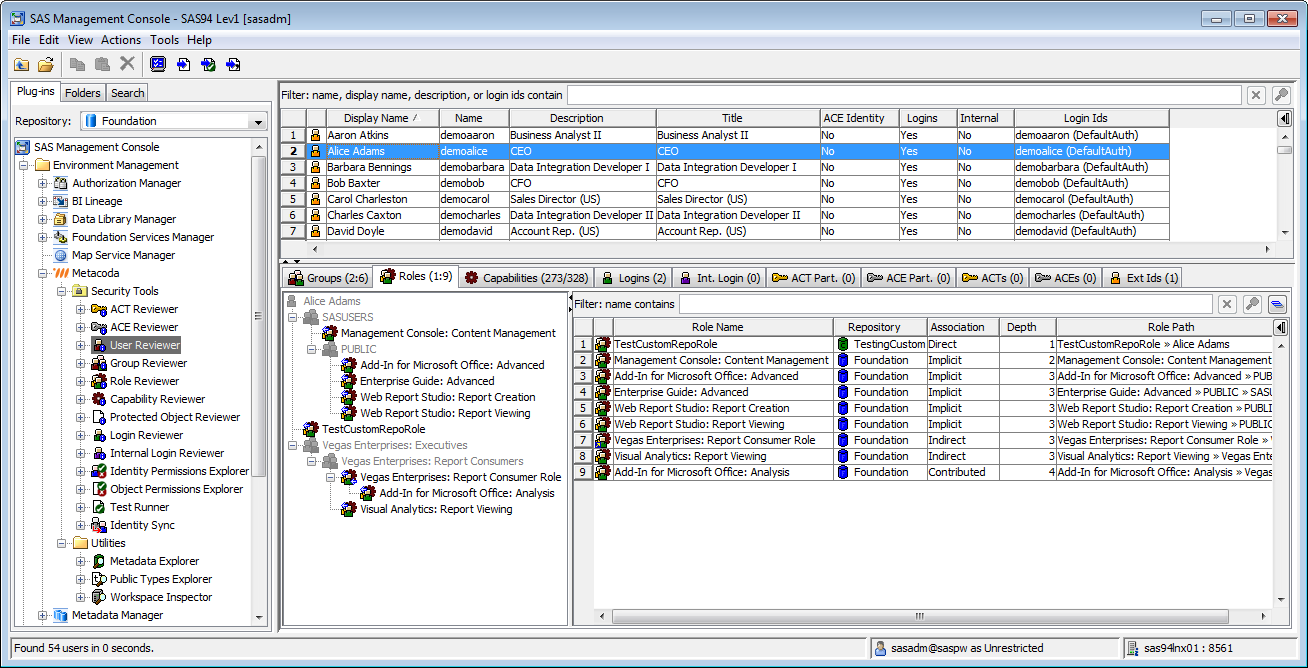Click the Group Reviewer people icon in tree
Viewport: 1308px width, 668px height.
pyautogui.click(x=99, y=363)
